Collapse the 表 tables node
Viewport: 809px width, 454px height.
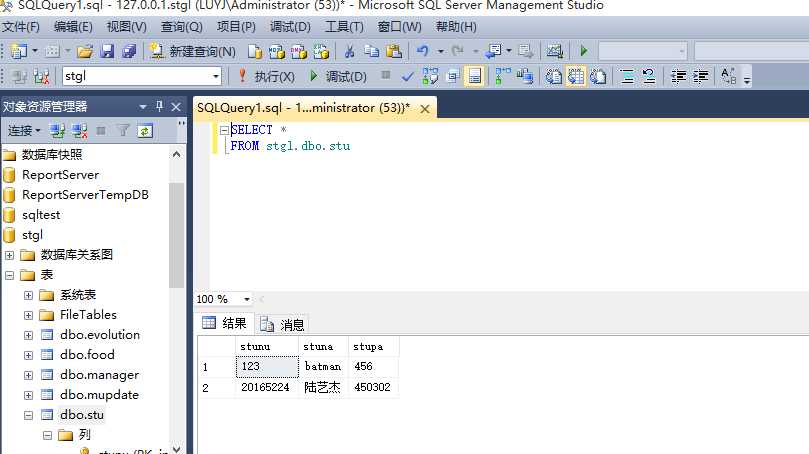coord(9,275)
